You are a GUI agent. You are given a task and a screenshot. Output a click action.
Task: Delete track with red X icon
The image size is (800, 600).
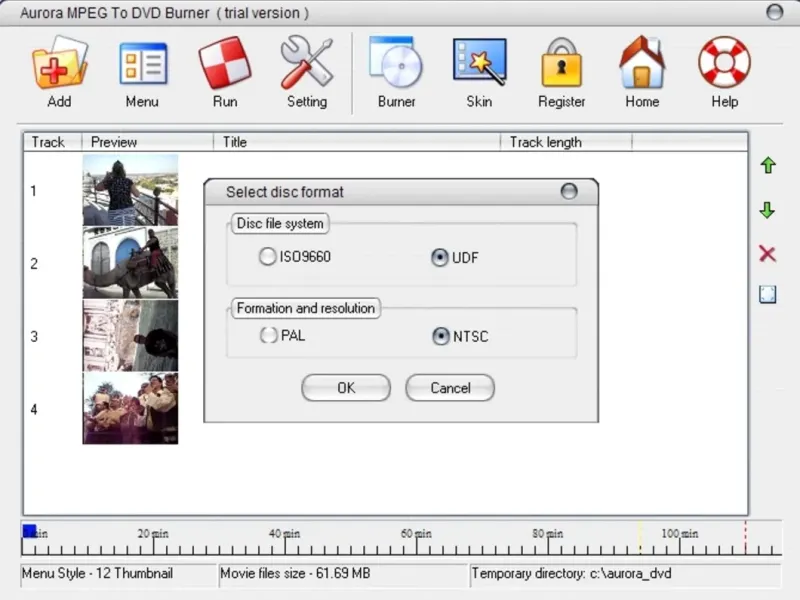point(767,254)
